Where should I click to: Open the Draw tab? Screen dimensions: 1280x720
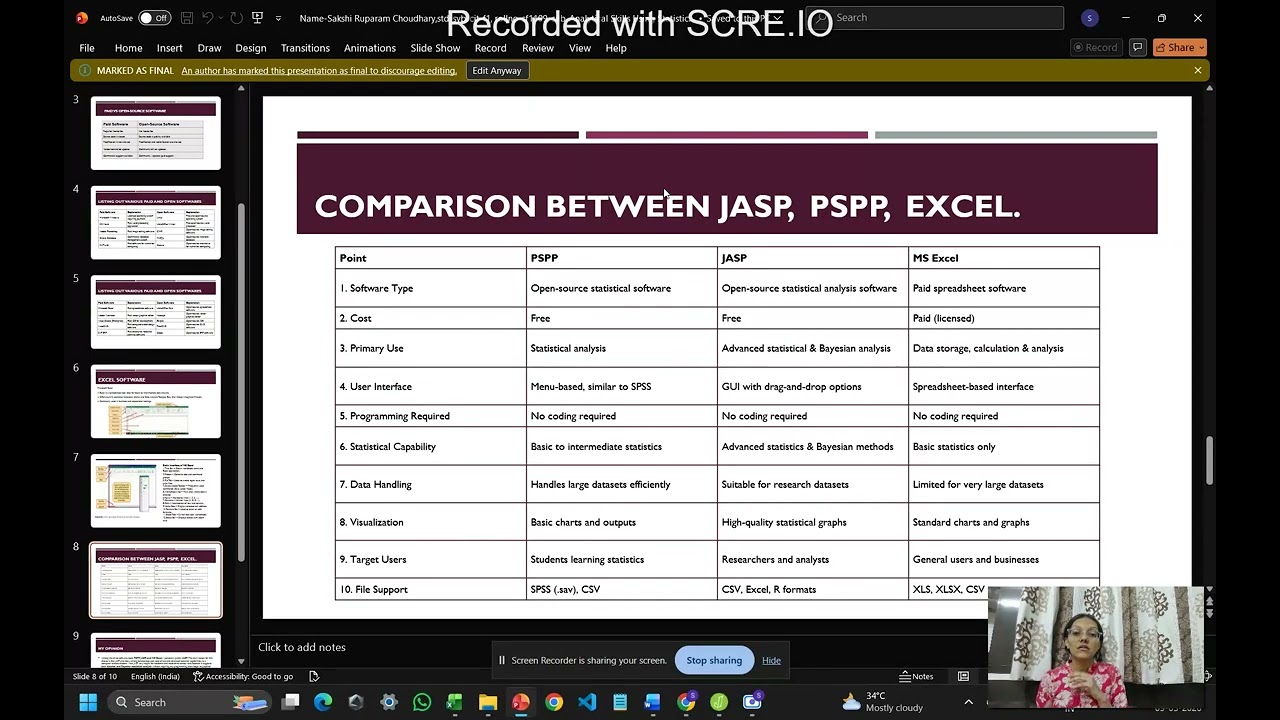pyautogui.click(x=209, y=48)
